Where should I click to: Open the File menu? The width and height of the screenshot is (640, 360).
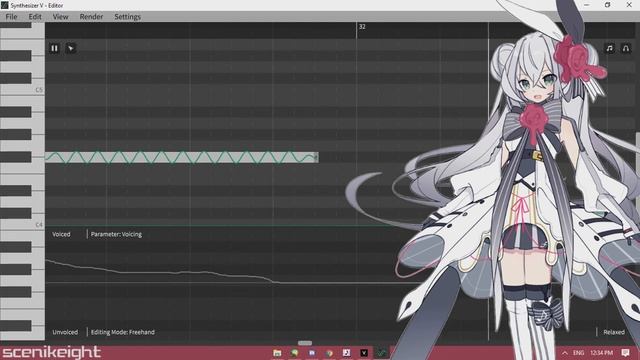(x=11, y=17)
